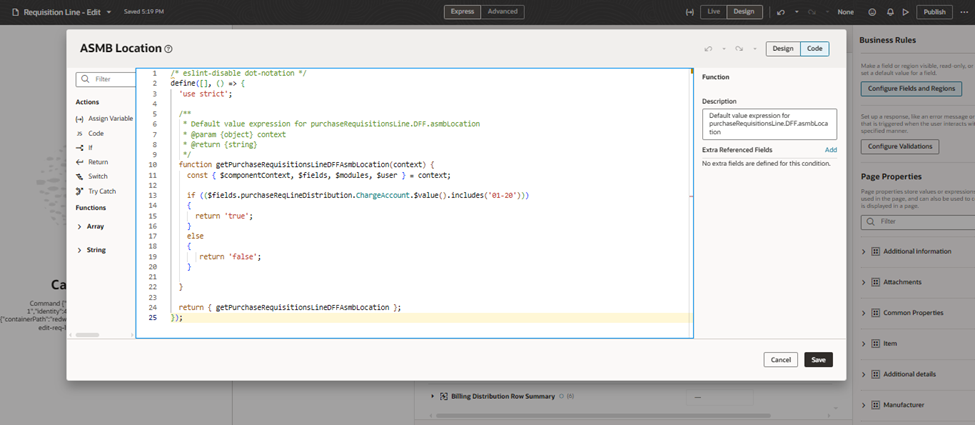Click the page document icon beside Requisition Line
This screenshot has height=425, width=975.
tap(16, 12)
